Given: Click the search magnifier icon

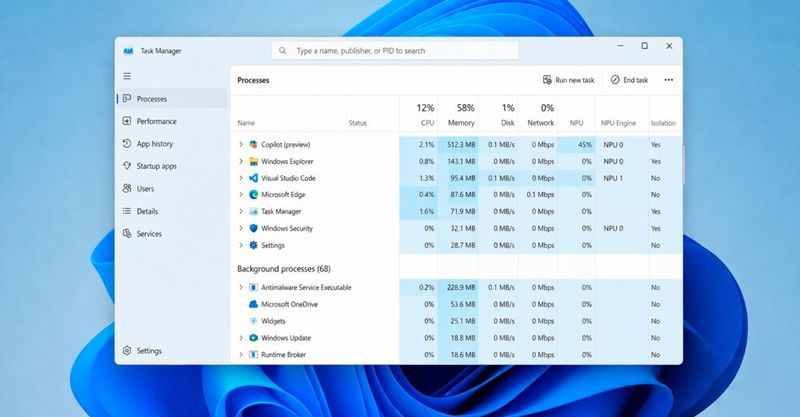Looking at the screenshot, I should [x=282, y=51].
